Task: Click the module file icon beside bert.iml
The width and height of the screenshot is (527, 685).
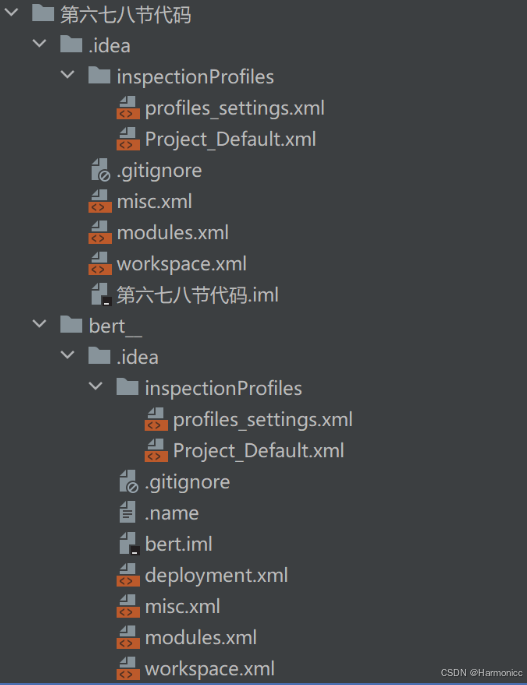Action: [129, 544]
